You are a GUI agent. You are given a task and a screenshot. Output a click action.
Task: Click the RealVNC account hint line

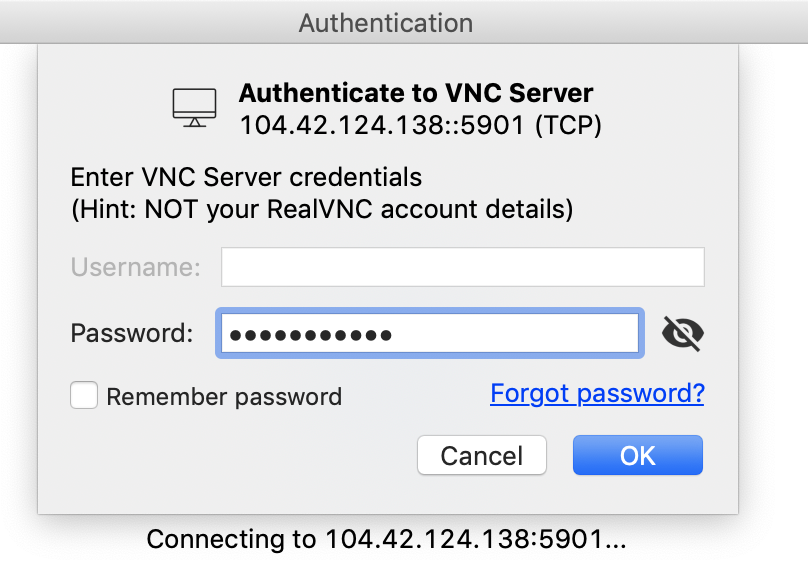(x=322, y=210)
